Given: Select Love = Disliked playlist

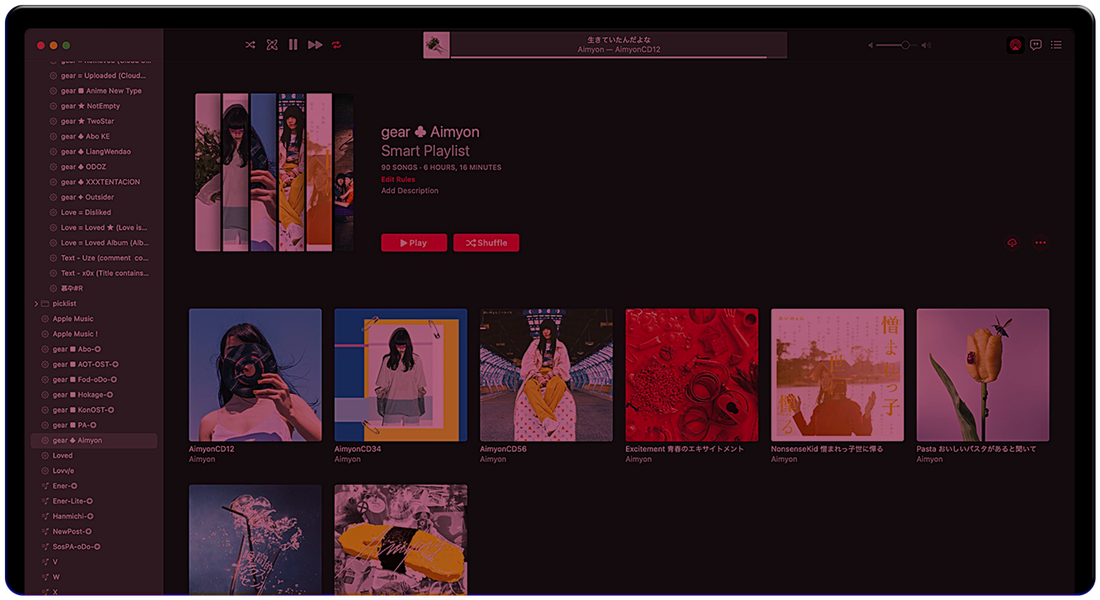Looking at the screenshot, I should tap(94, 213).
